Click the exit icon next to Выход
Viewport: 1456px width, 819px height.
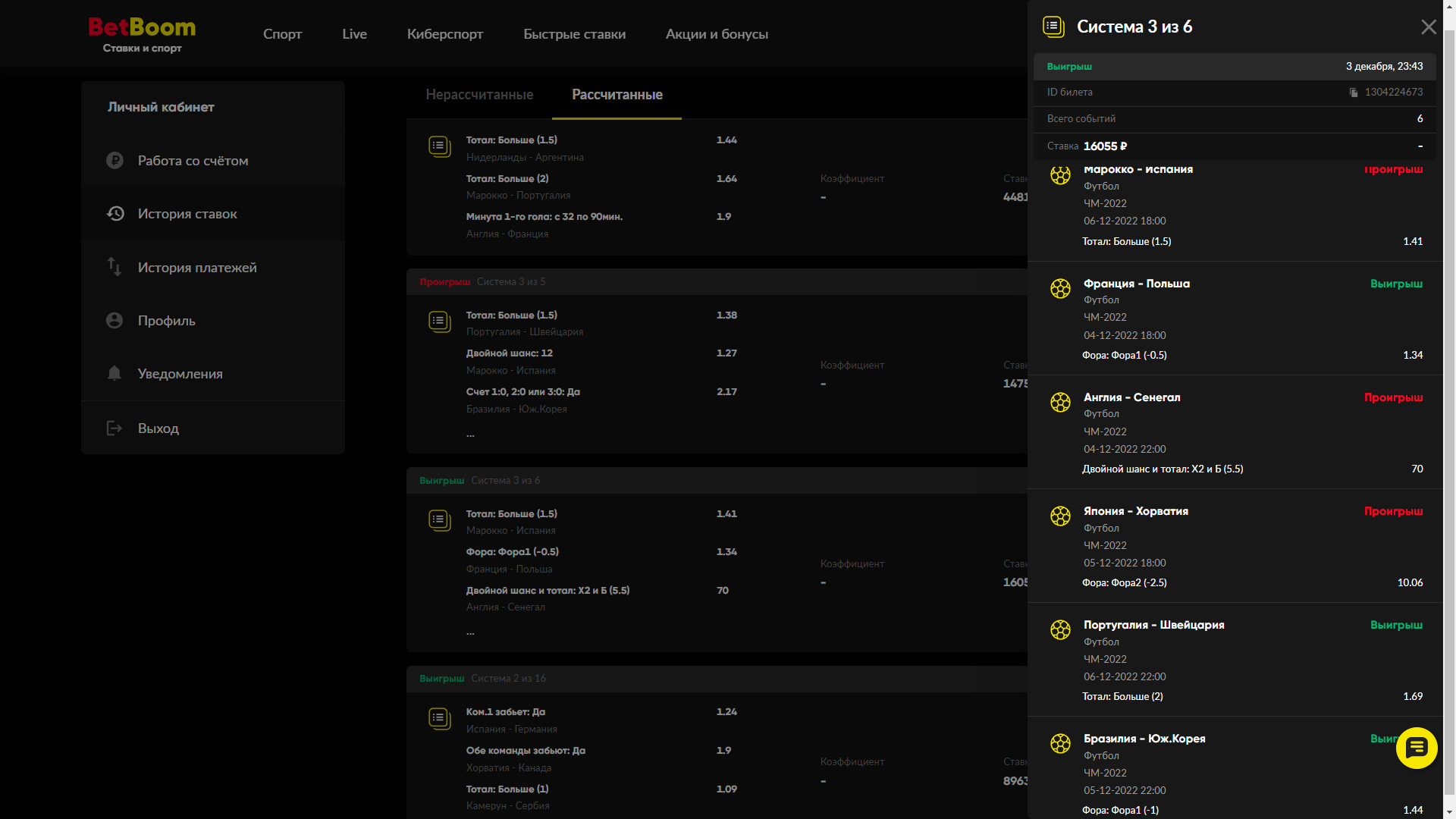coord(115,428)
